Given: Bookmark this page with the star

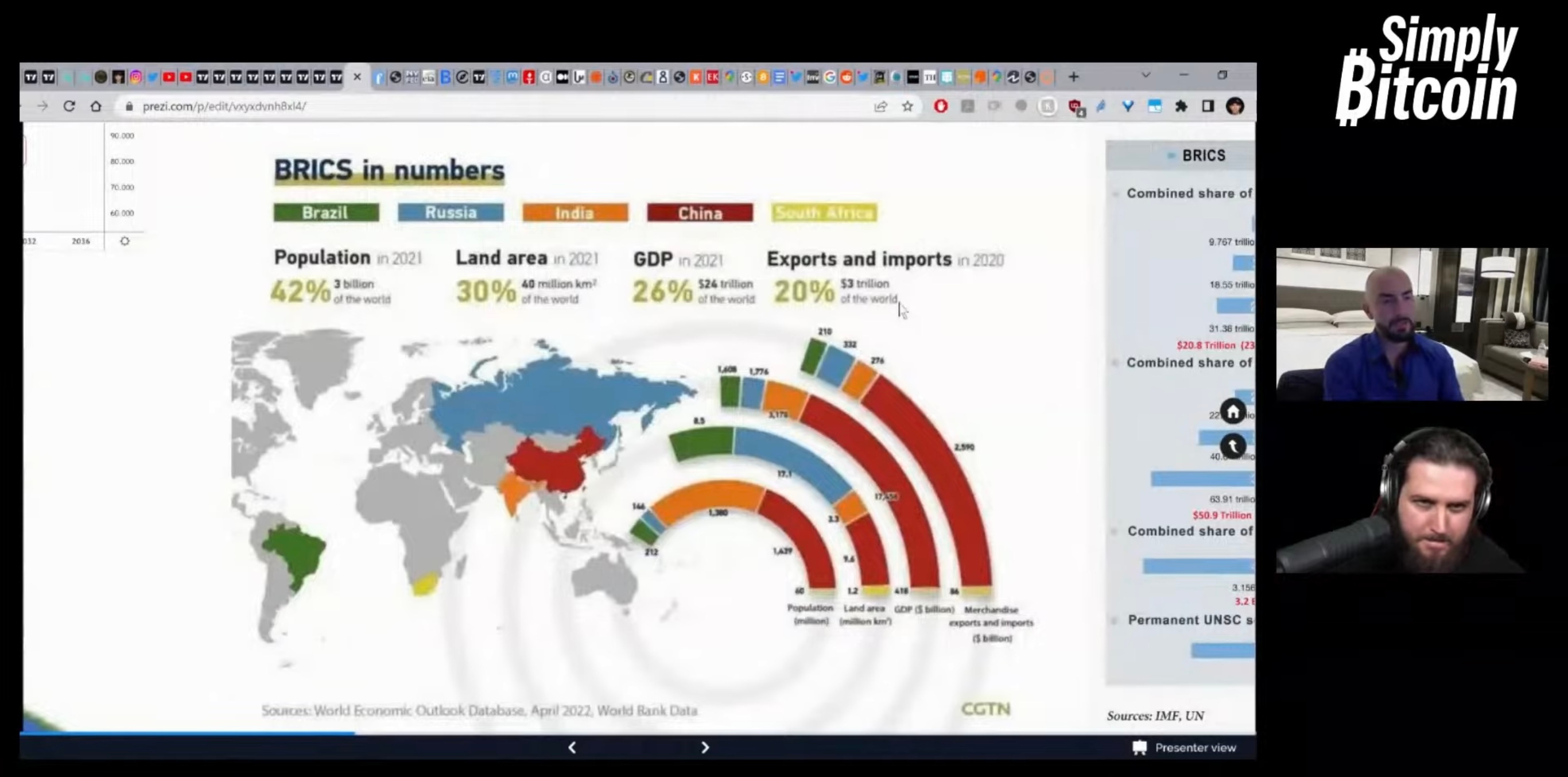Looking at the screenshot, I should (907, 107).
